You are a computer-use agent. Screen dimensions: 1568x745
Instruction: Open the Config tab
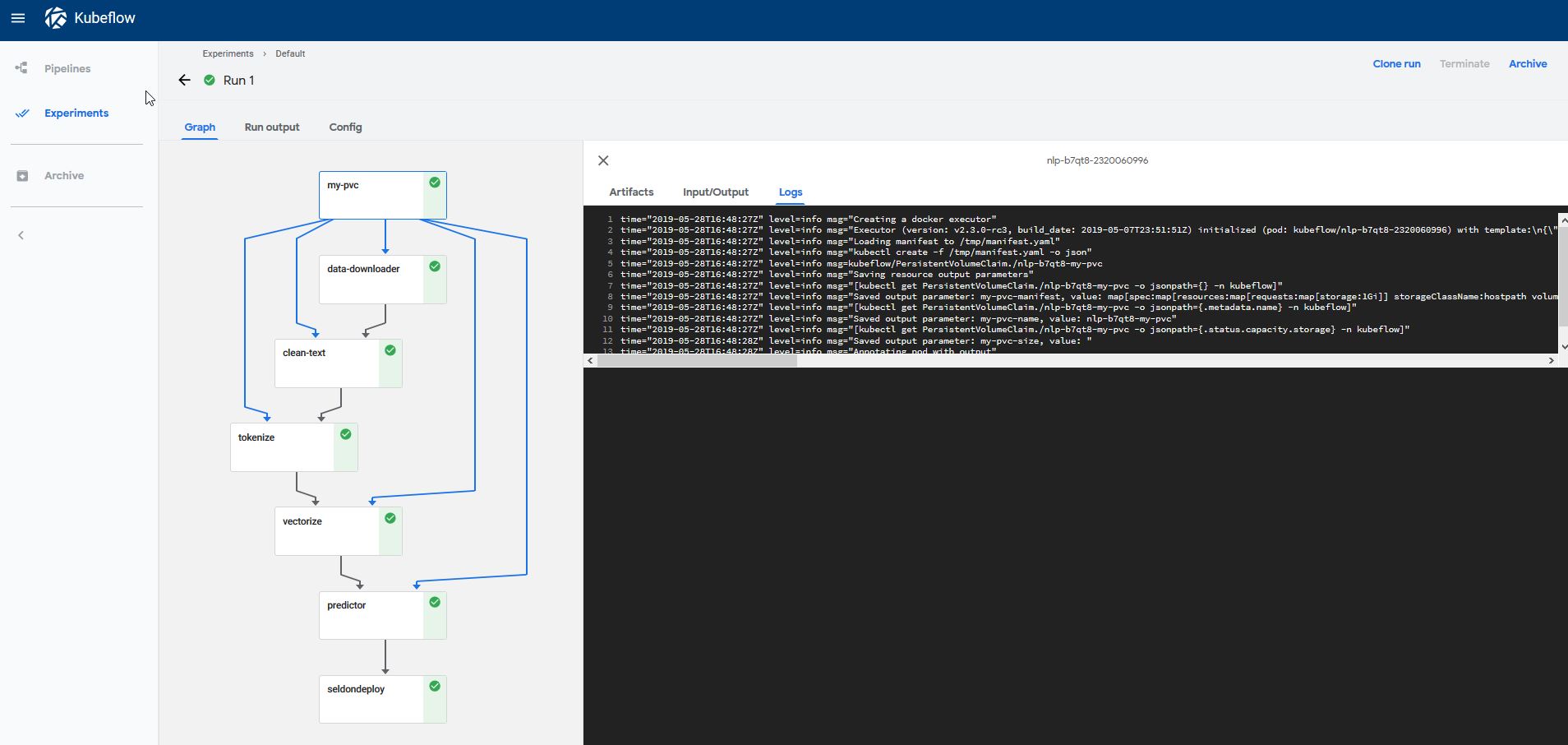coord(345,127)
